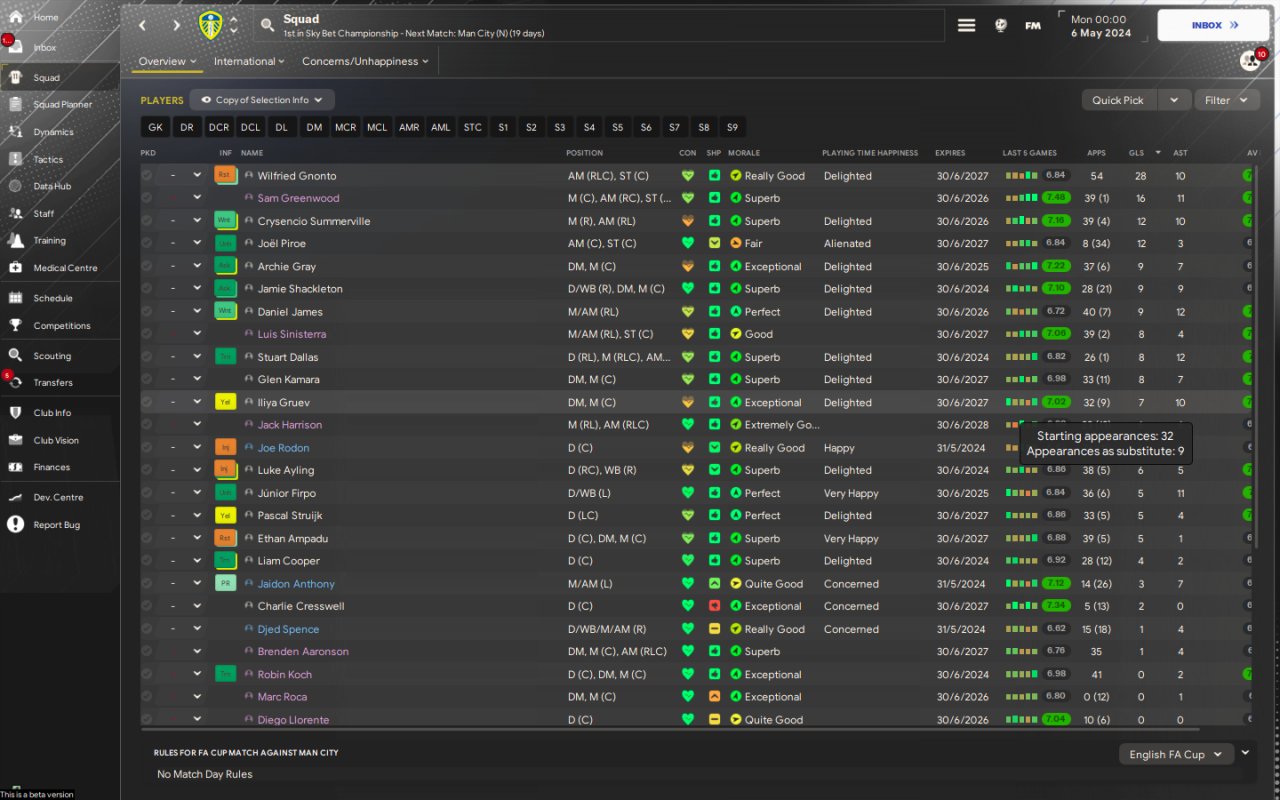Go to the Data Hub sidebar icon
This screenshot has height=800, width=1280.
click(x=16, y=186)
